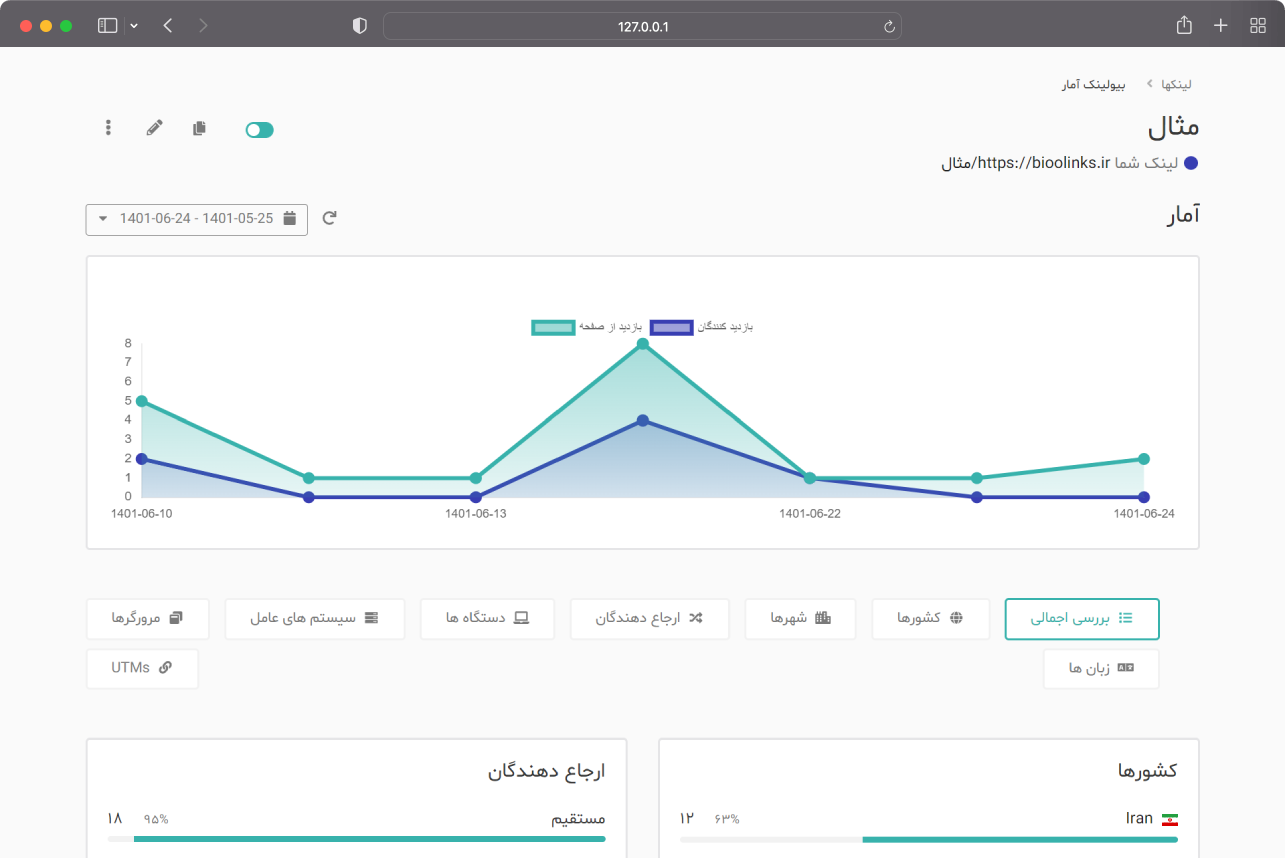This screenshot has height=858, width=1285.
Task: Expand the Safari sidebar dropdown chevron
Action: point(134,26)
